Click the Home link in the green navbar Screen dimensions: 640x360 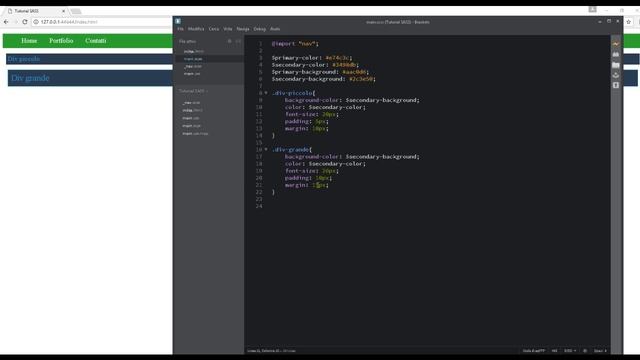tap(29, 41)
